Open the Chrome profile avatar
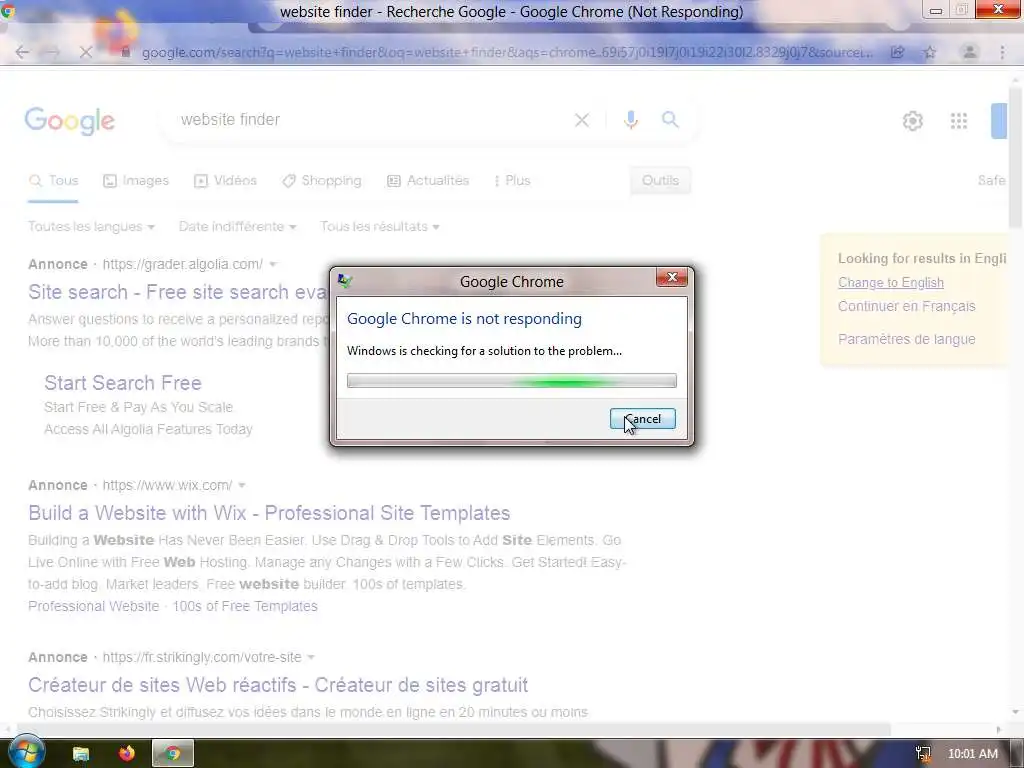Screen dimensions: 1024x768 pos(970,52)
